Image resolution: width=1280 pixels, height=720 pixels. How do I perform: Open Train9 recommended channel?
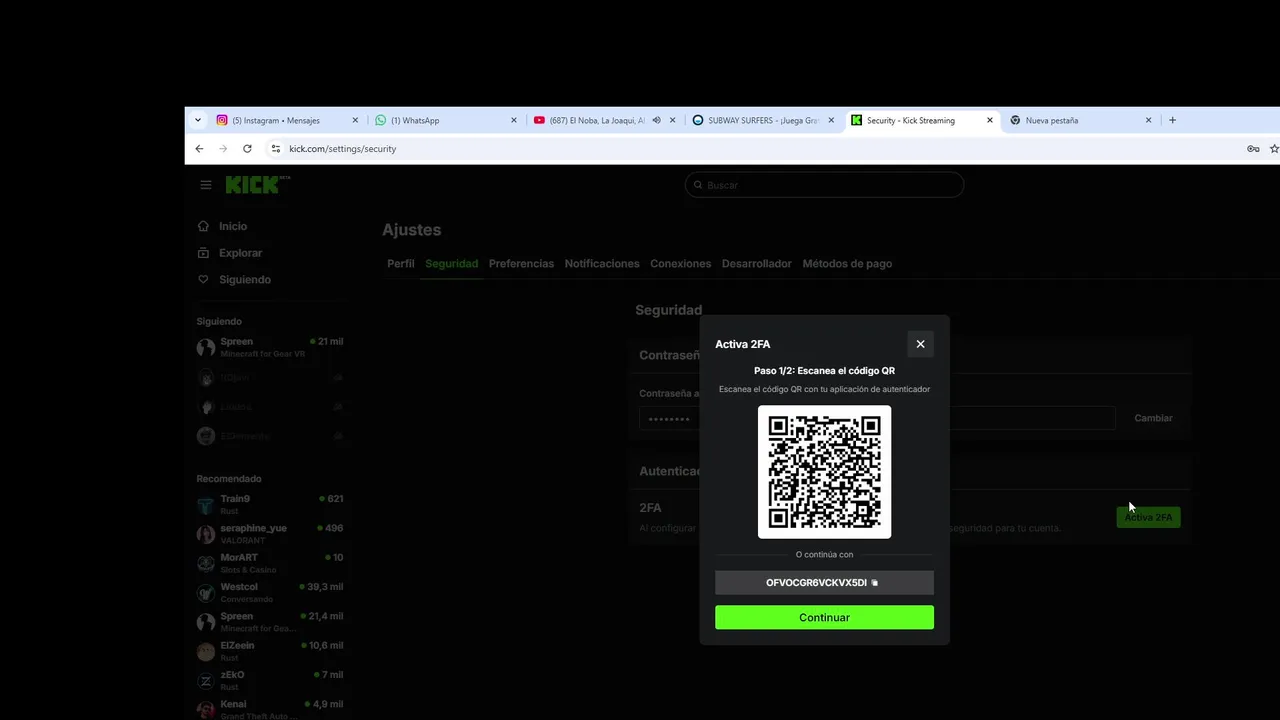click(270, 504)
